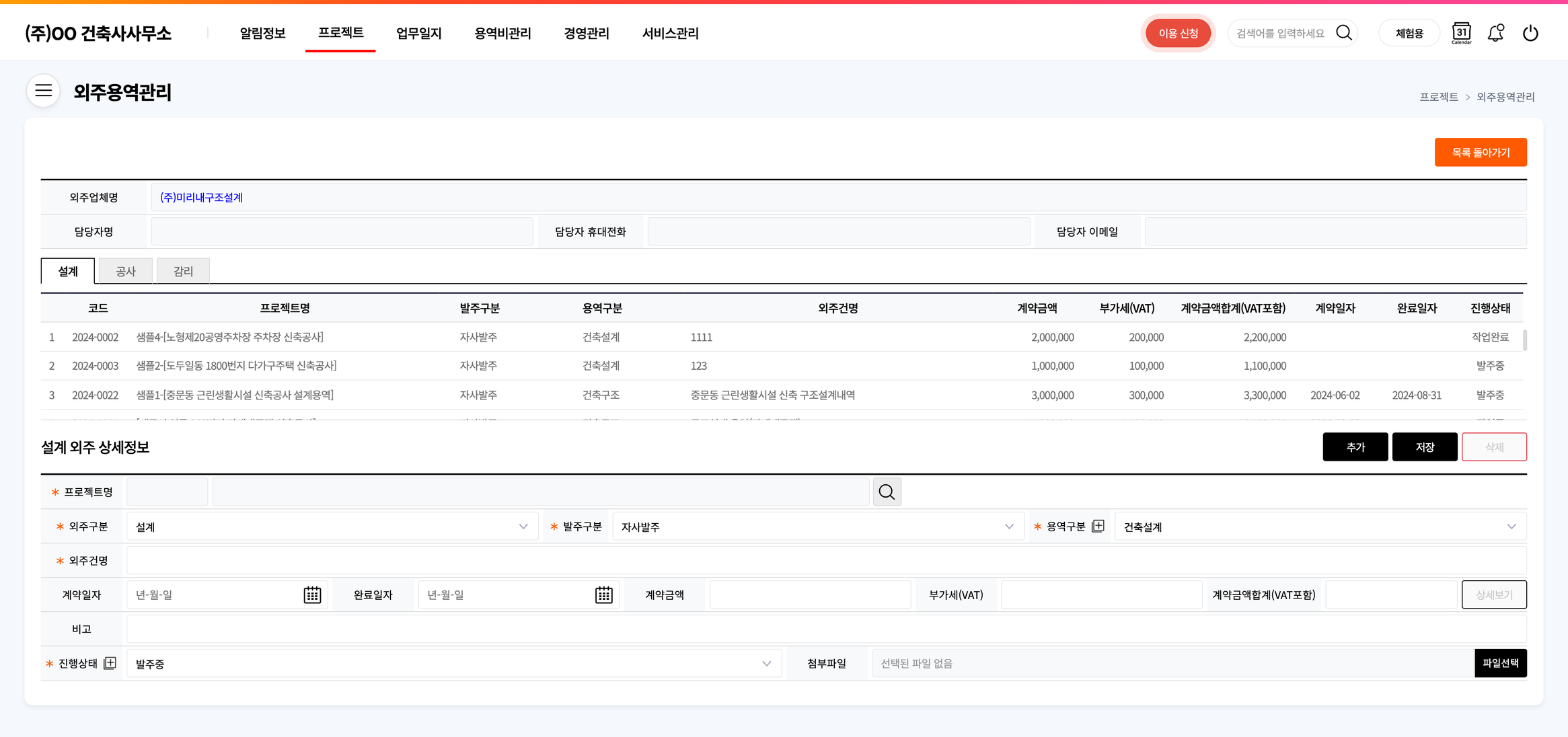Click 상세보기 button
This screenshot has width=1568, height=737.
[1494, 595]
